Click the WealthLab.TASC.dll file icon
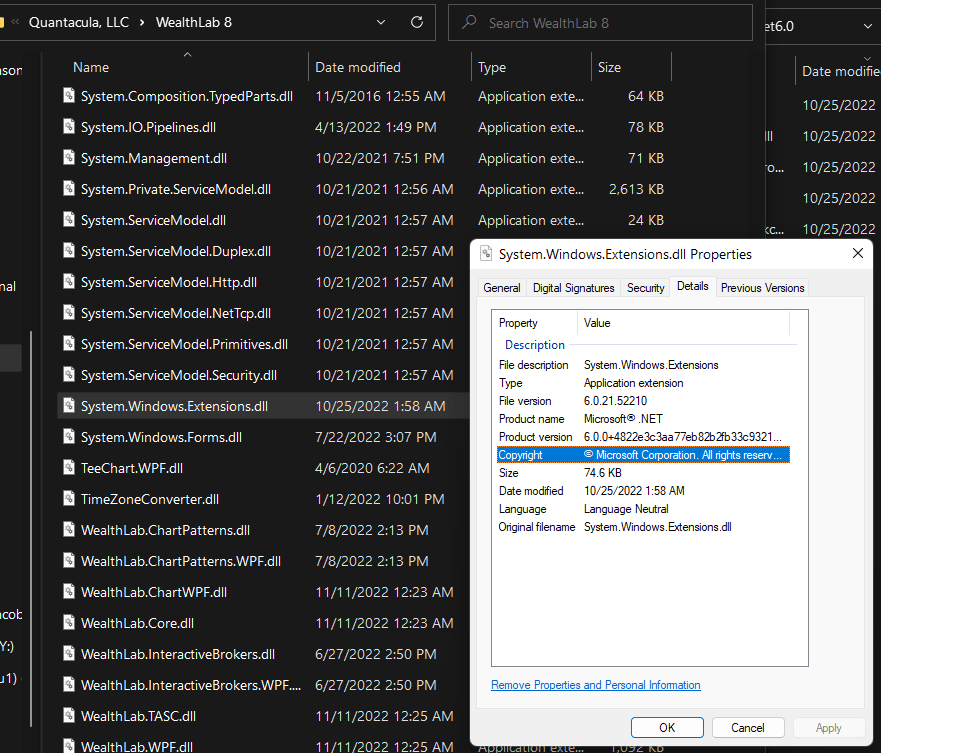Screen dimensions: 960x753 coord(69,715)
